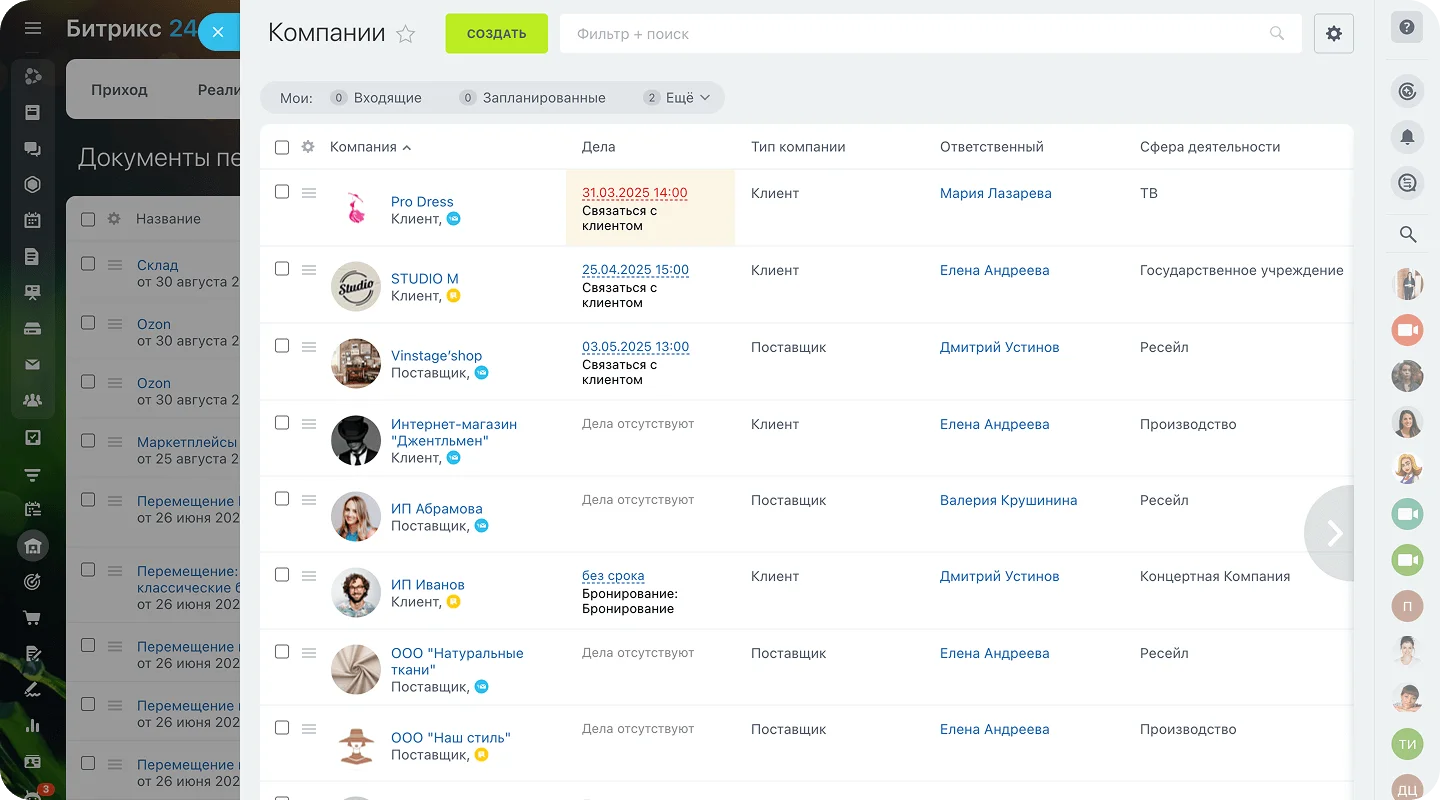Tick the checkbox for STUDIO M row
Image resolution: width=1440 pixels, height=800 pixels.
282,269
